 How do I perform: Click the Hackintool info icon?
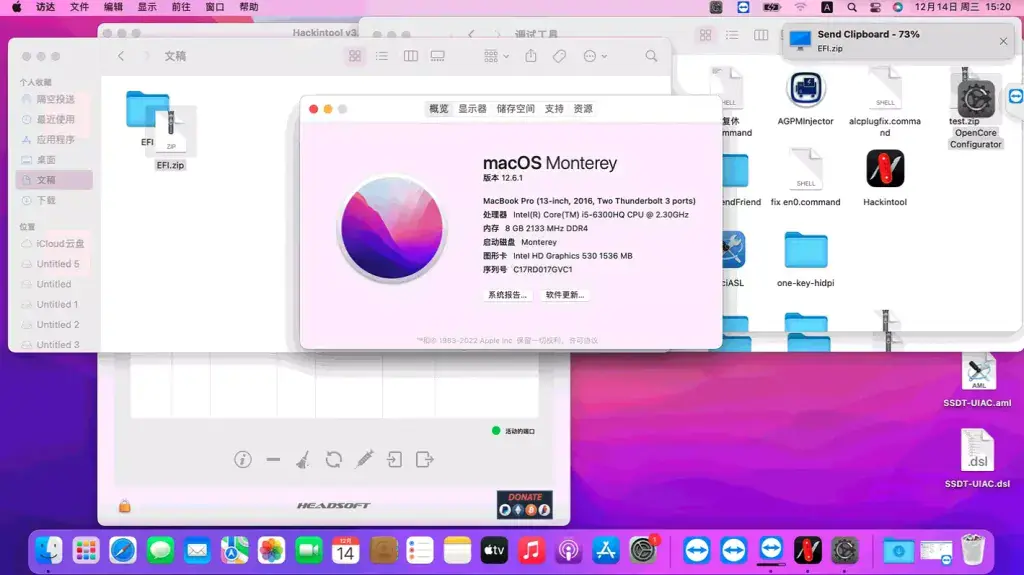pos(243,459)
